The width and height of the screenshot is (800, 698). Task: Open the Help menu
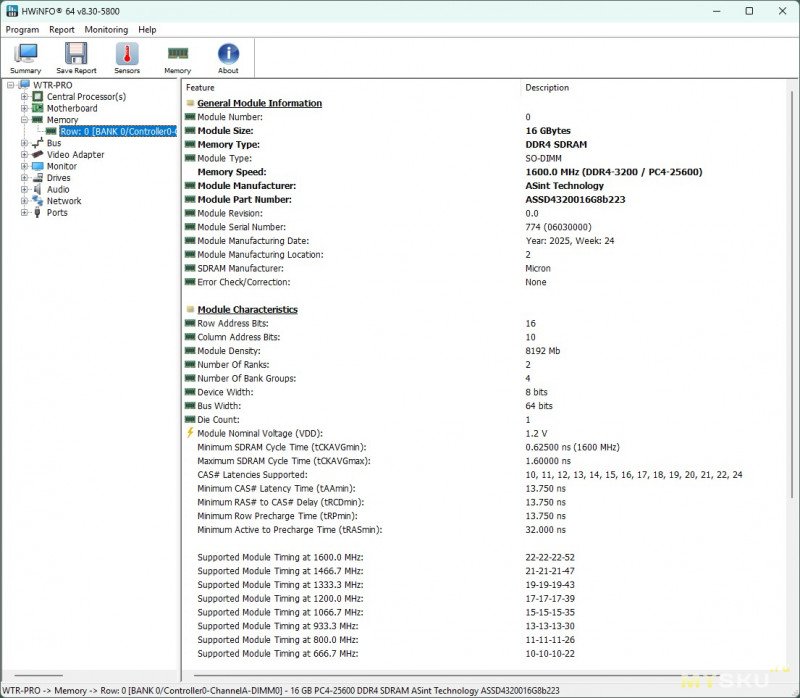coord(147,30)
